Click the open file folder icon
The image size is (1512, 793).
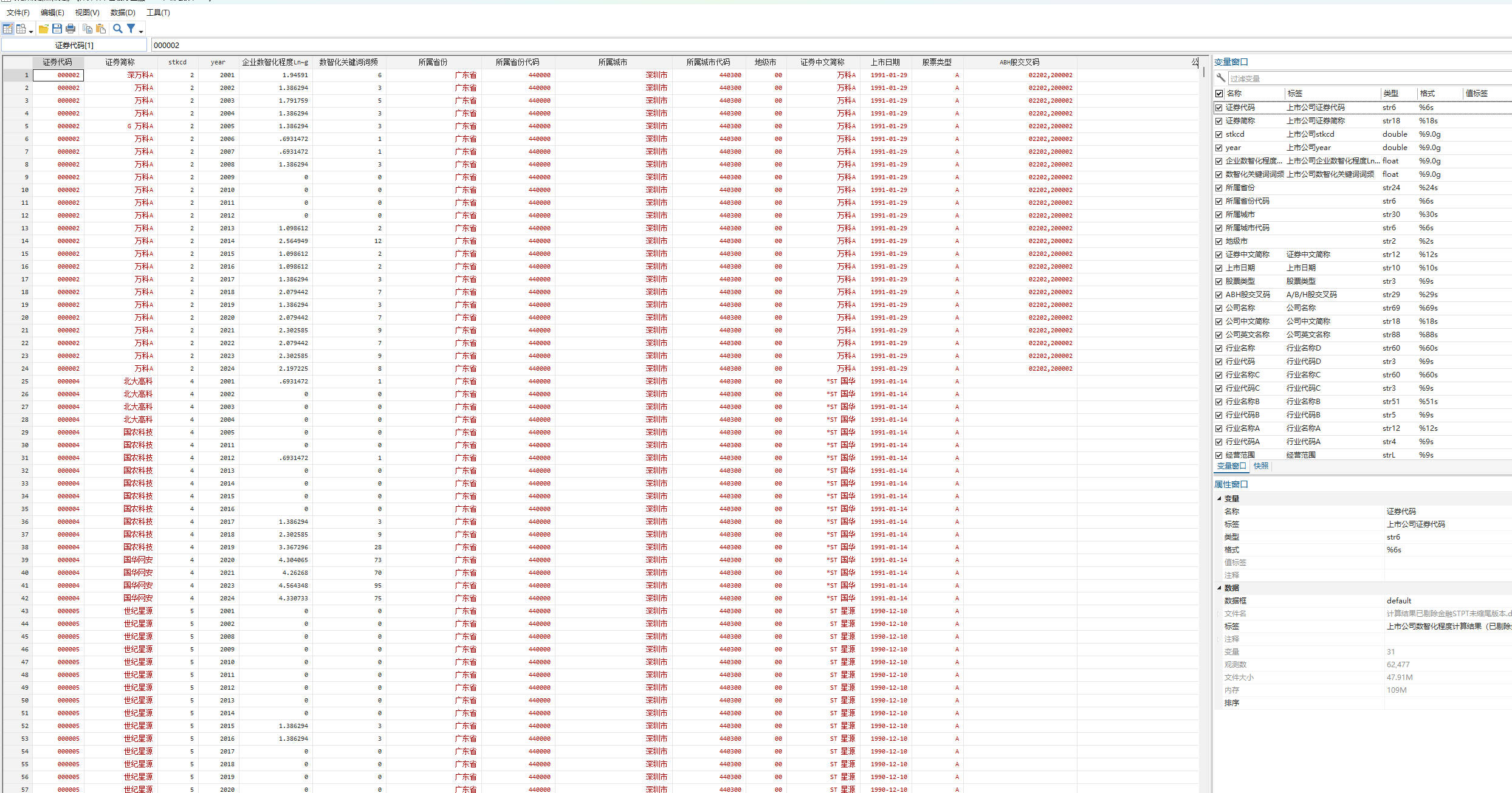tap(43, 29)
